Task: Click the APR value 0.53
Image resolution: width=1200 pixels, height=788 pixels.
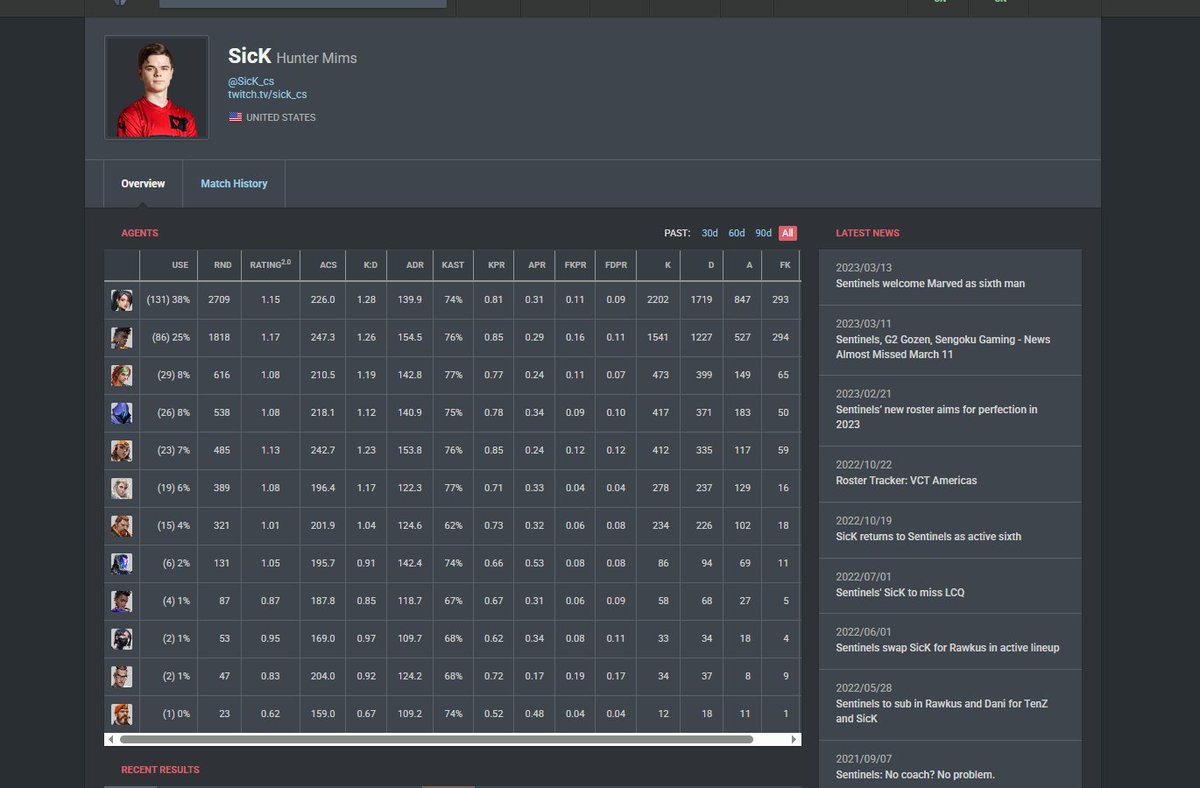Action: 535,563
